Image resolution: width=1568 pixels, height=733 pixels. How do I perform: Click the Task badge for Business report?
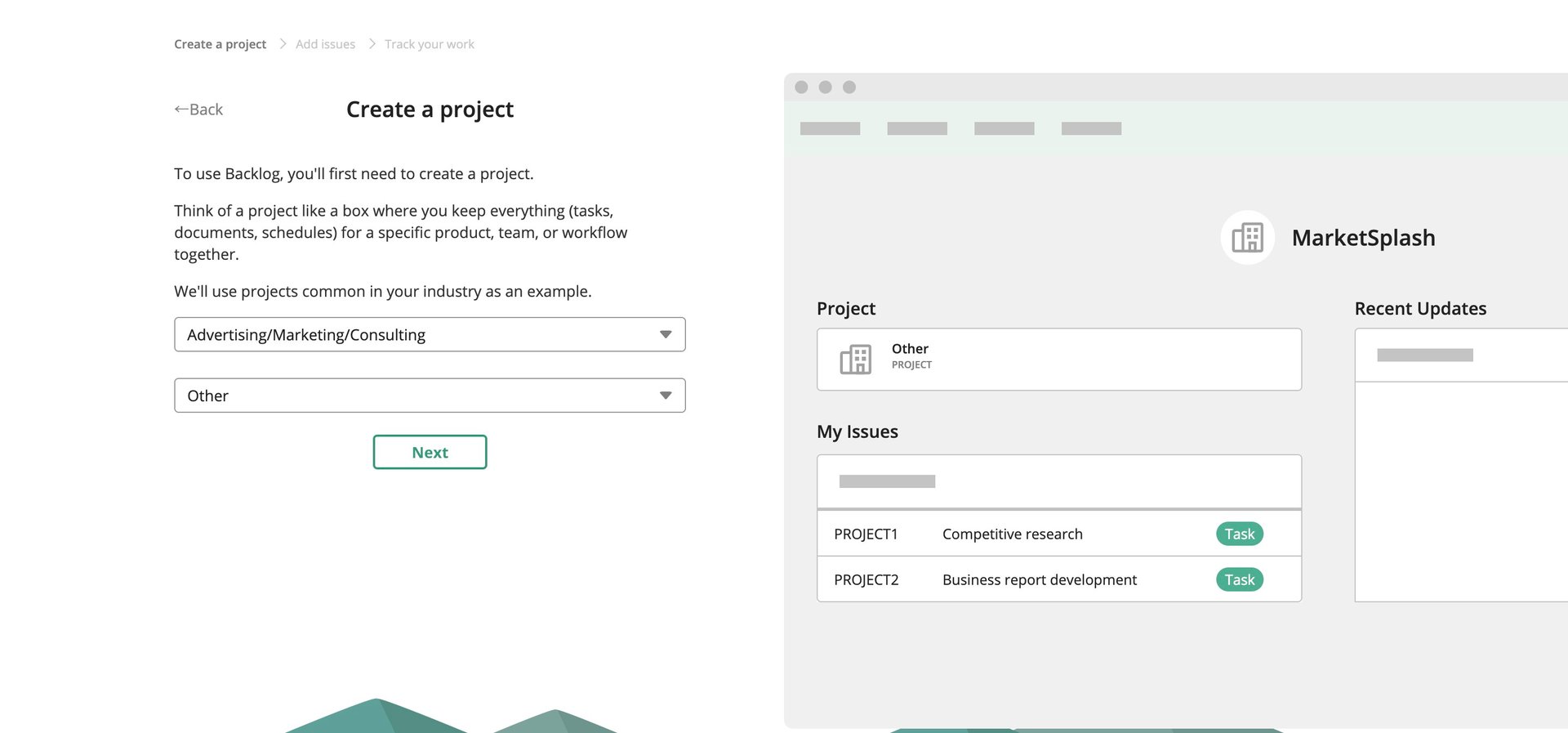pos(1239,579)
